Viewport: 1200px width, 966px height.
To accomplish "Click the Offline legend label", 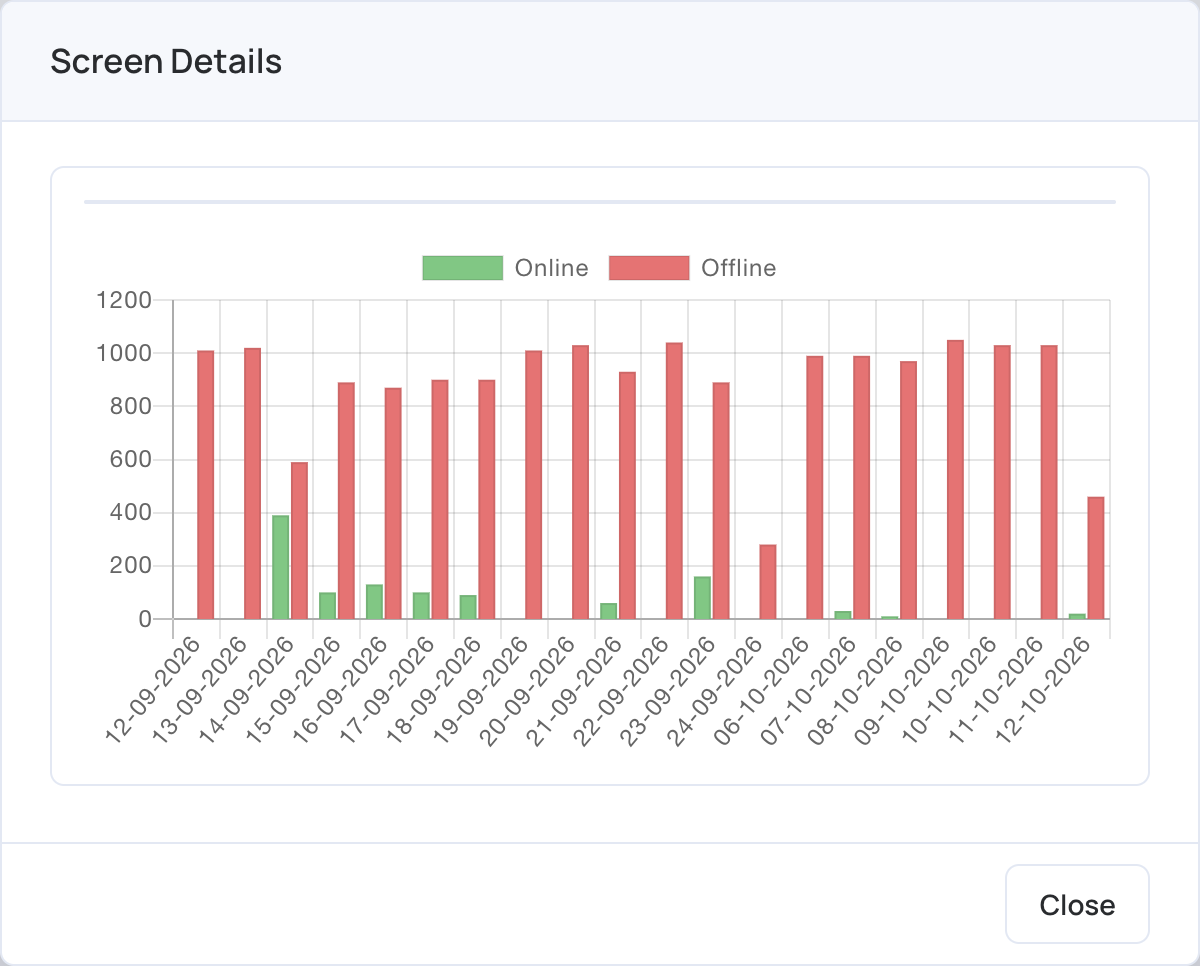I will (x=738, y=268).
